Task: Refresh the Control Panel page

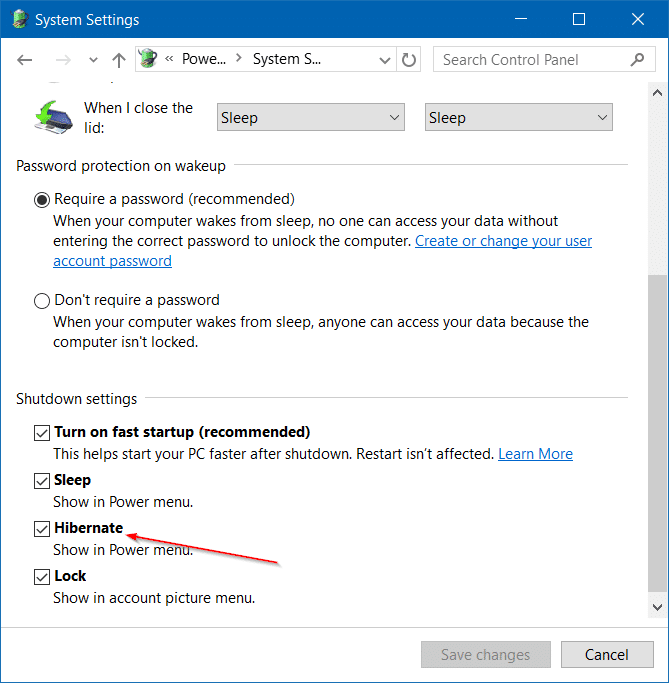Action: [409, 60]
